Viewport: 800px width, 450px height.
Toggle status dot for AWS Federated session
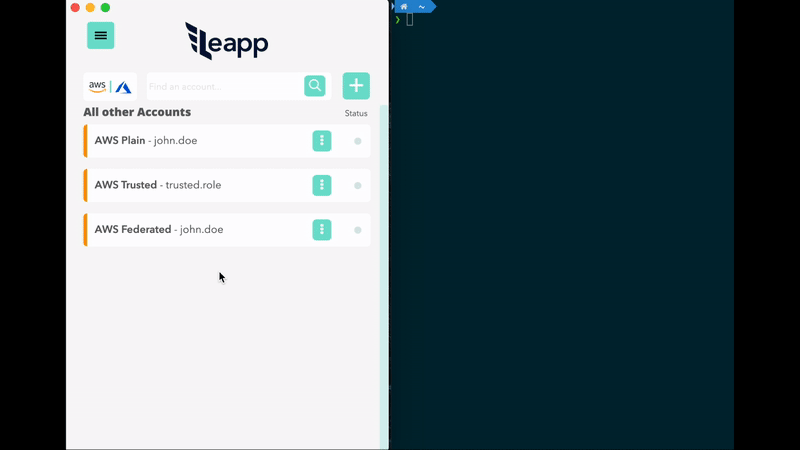[358, 230]
